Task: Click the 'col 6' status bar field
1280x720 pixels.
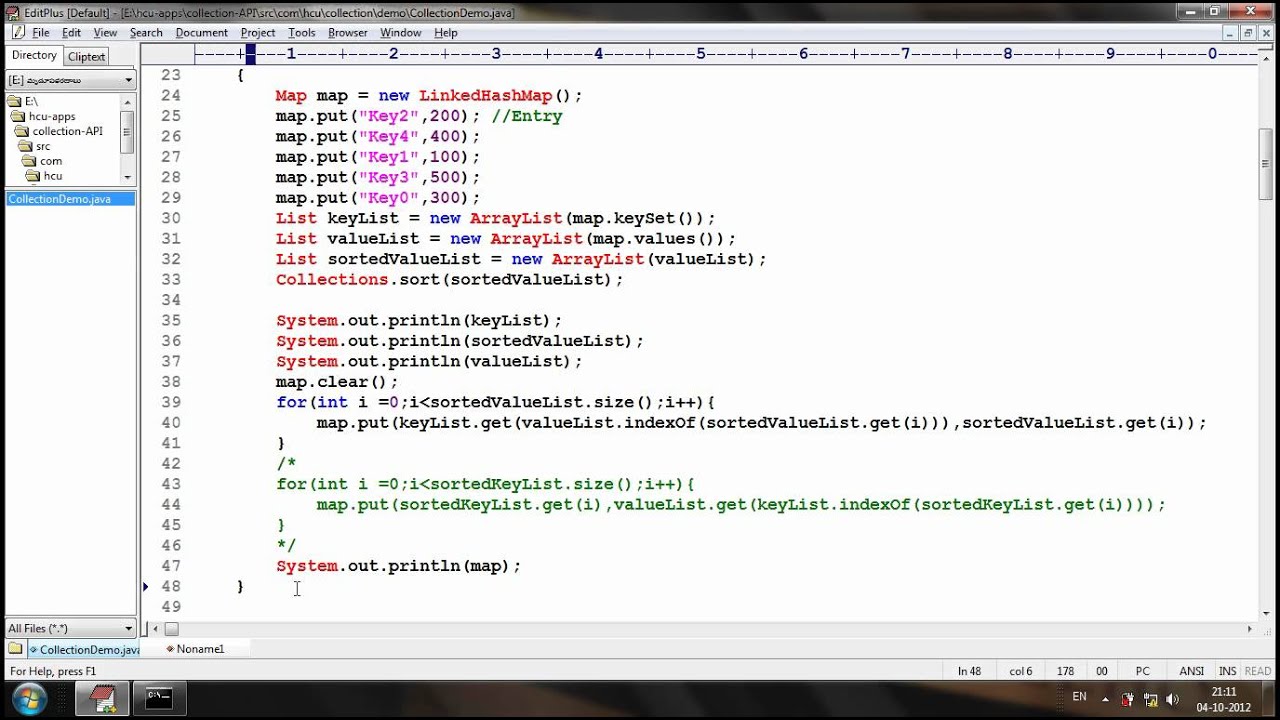Action: point(1020,671)
